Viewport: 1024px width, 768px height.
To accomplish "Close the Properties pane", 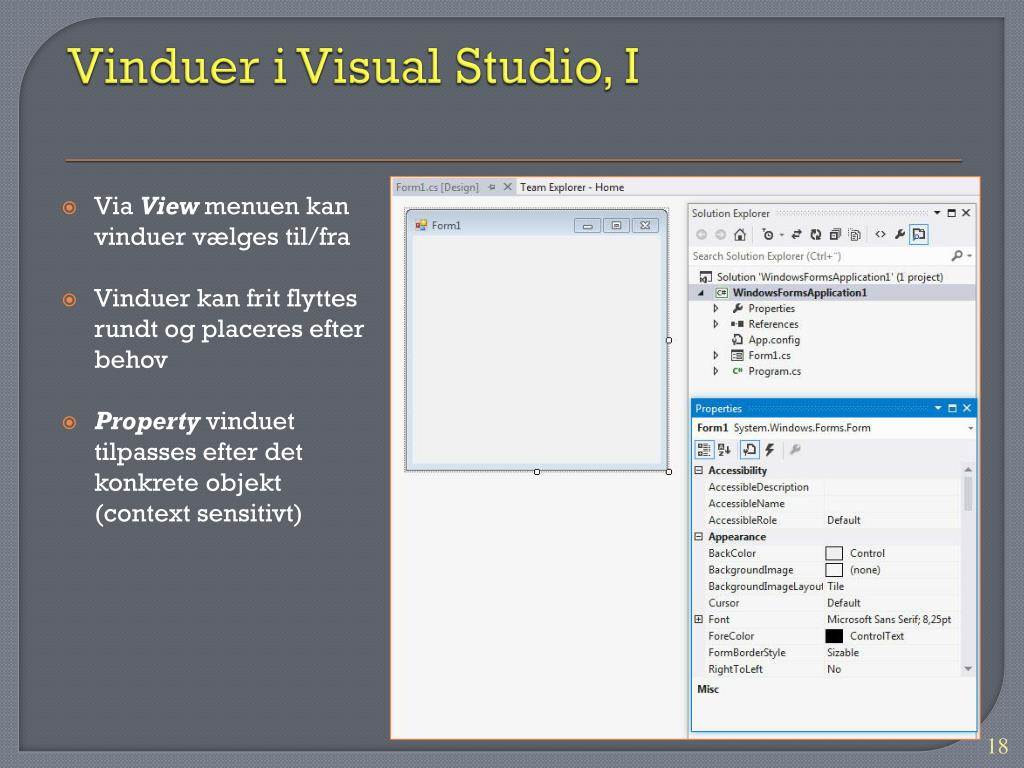I will [967, 408].
